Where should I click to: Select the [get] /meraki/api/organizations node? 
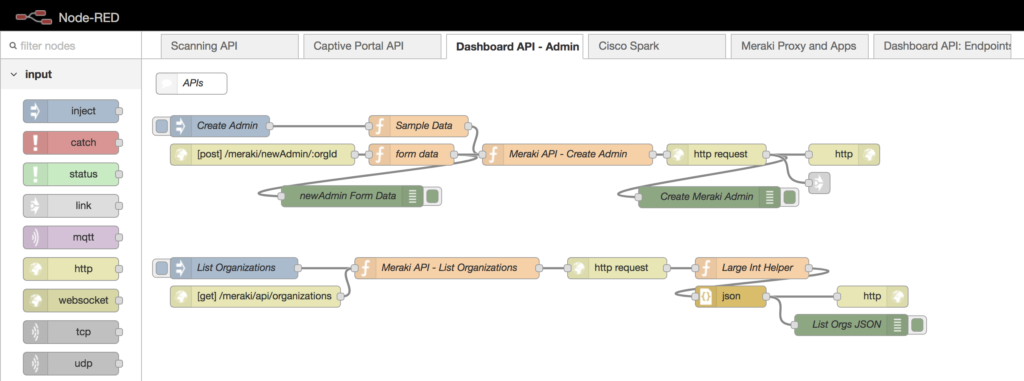(x=255, y=296)
